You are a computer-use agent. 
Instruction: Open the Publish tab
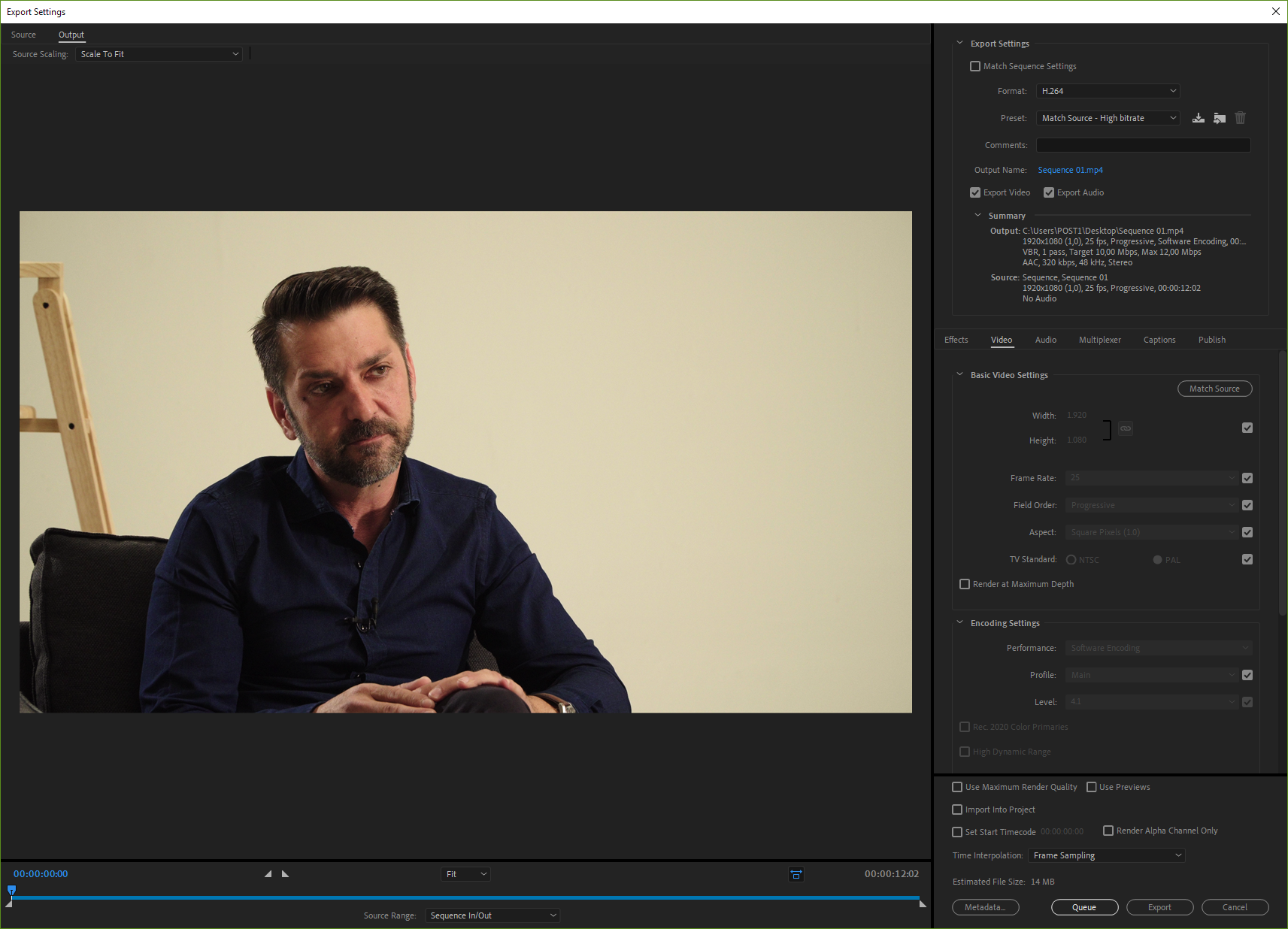click(x=1212, y=340)
